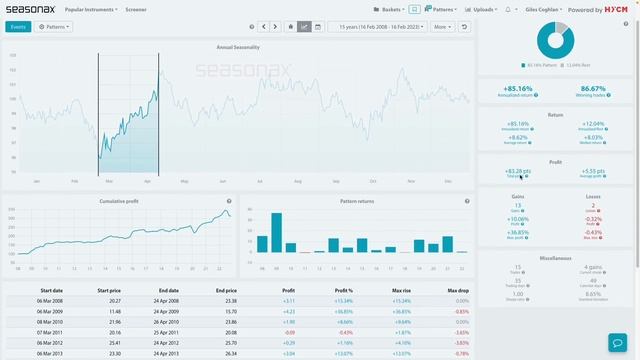Click info icon beside Max loss -0.43%
This screenshot has height=360, width=640.
tap(600, 238)
